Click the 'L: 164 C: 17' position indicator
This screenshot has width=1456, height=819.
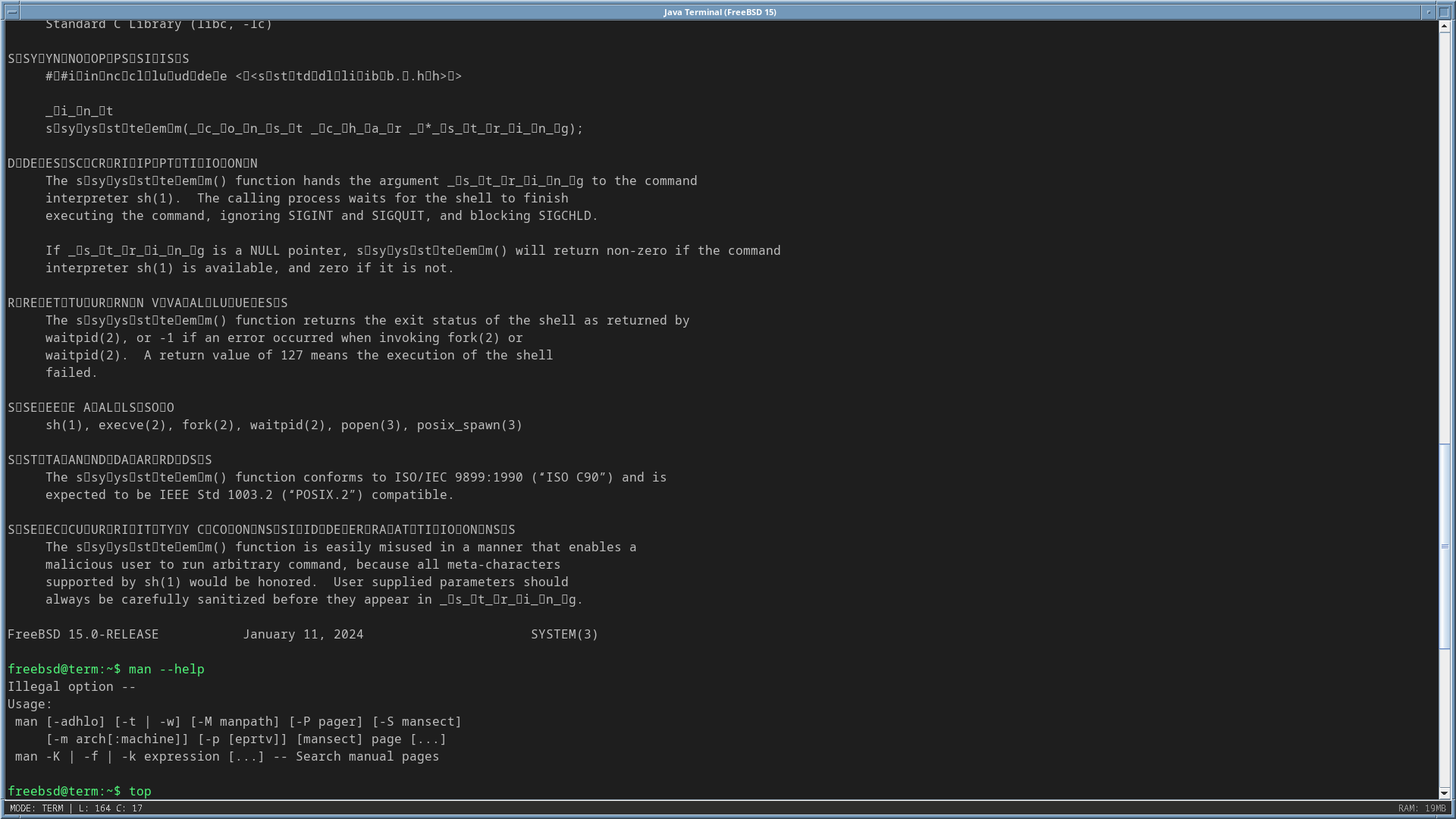point(111,808)
